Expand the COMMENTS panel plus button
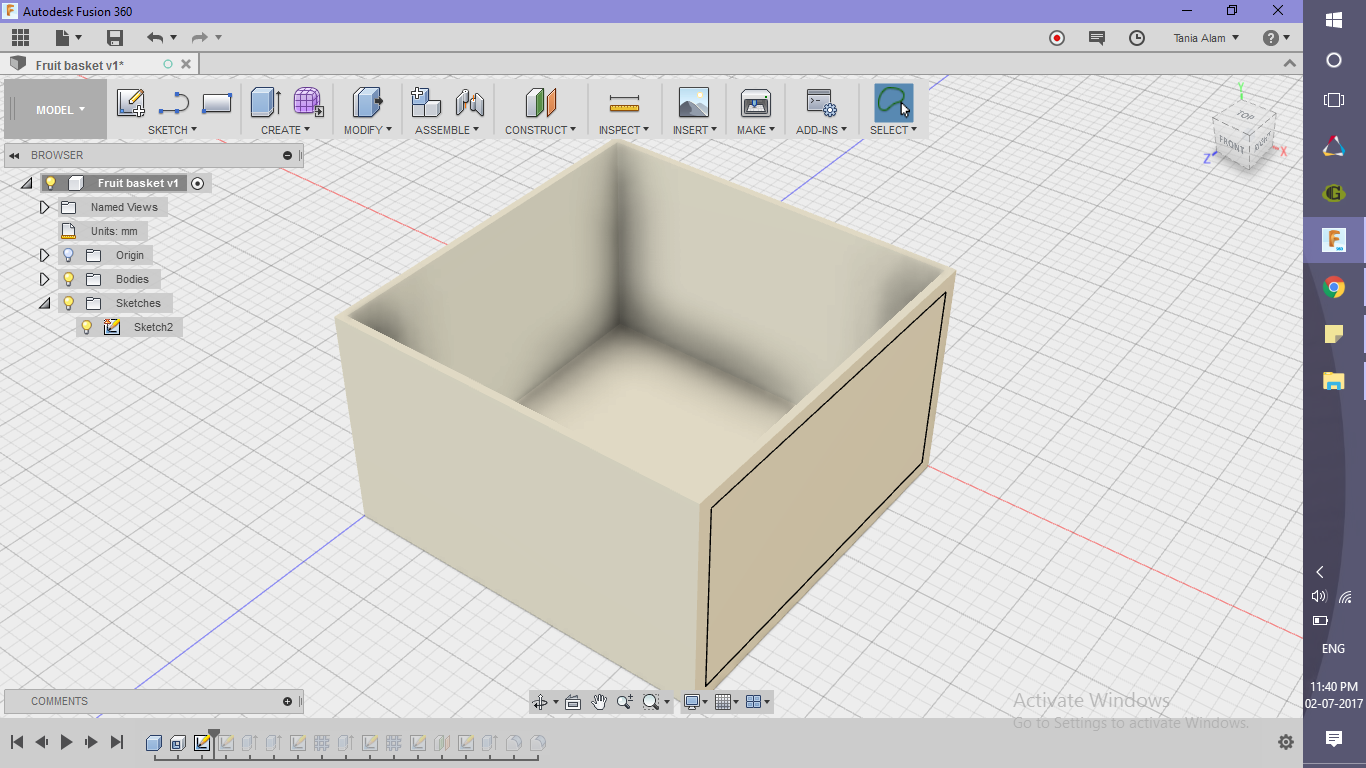 pos(288,701)
